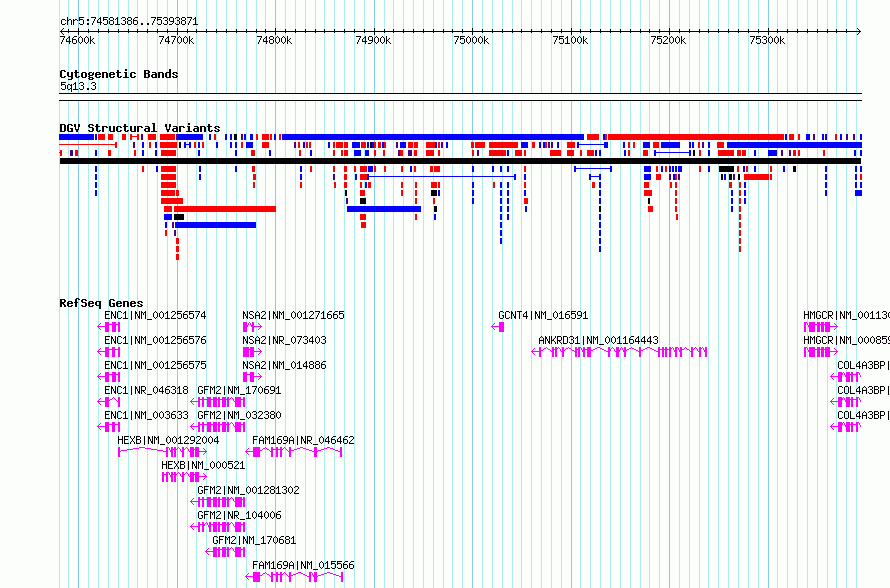
Task: Click the full-width black structural variant bar
Action: click(460, 161)
